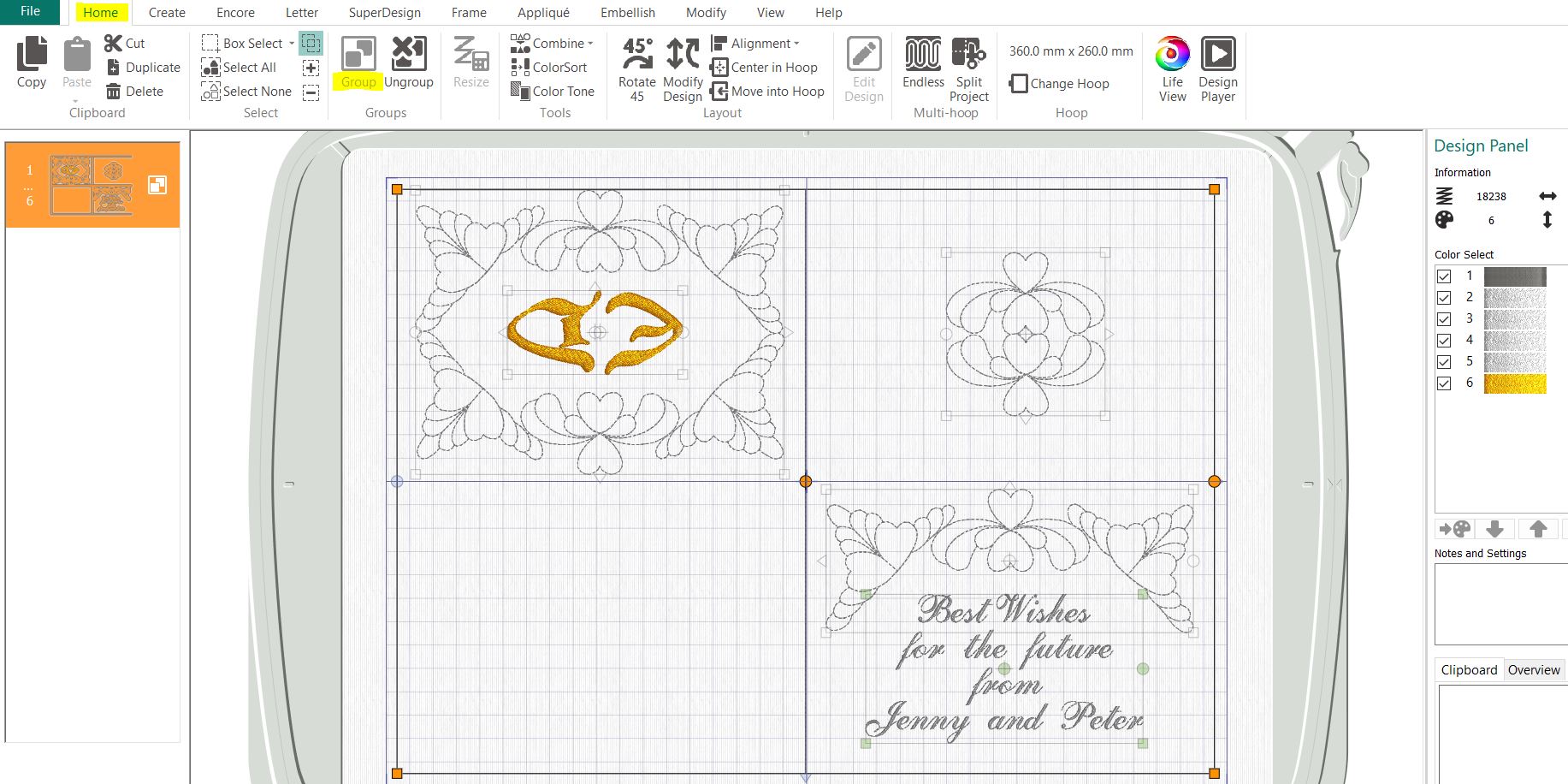Click Select All in the ribbon

tap(239, 67)
